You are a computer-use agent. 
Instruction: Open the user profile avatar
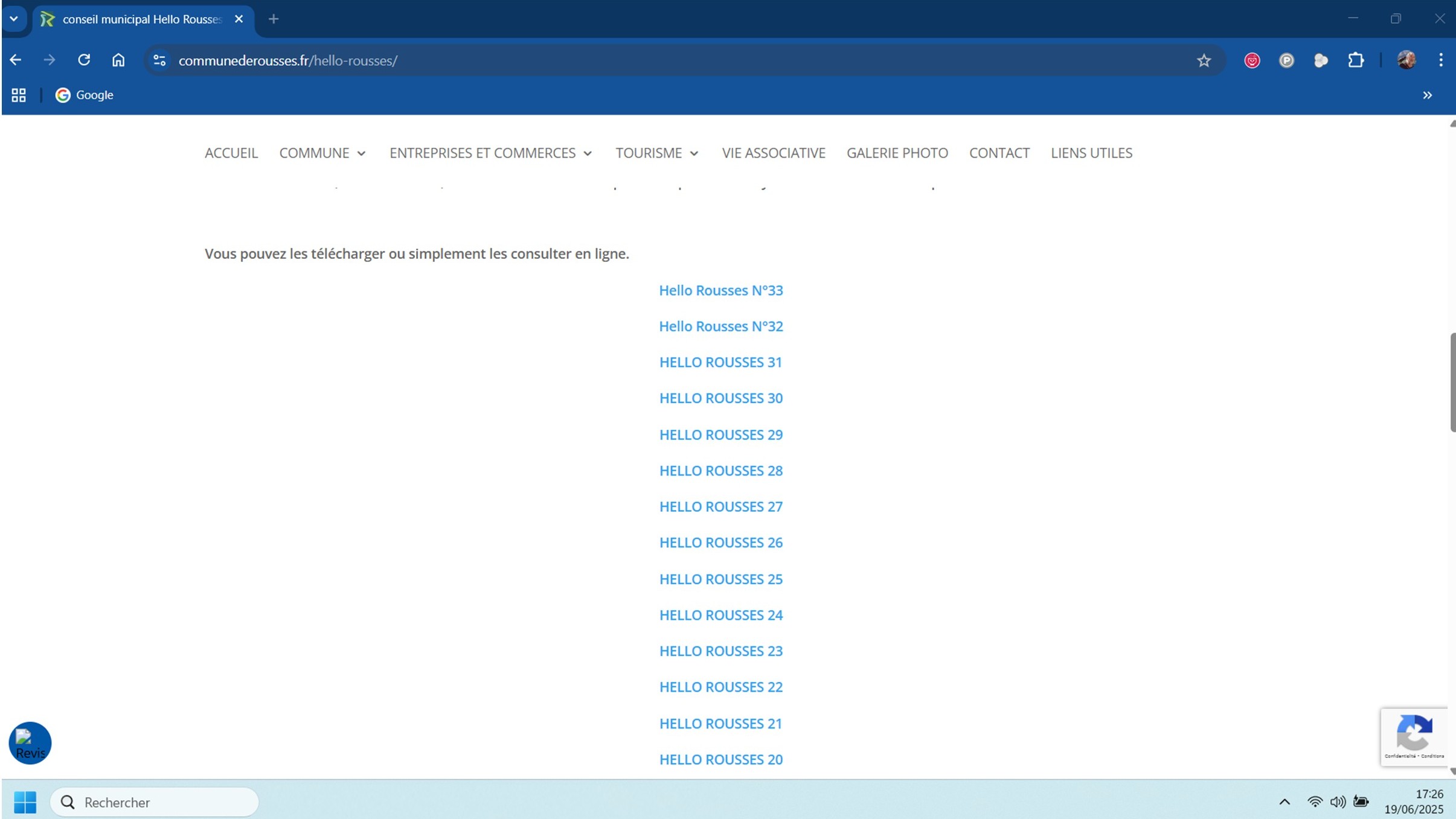click(1406, 60)
